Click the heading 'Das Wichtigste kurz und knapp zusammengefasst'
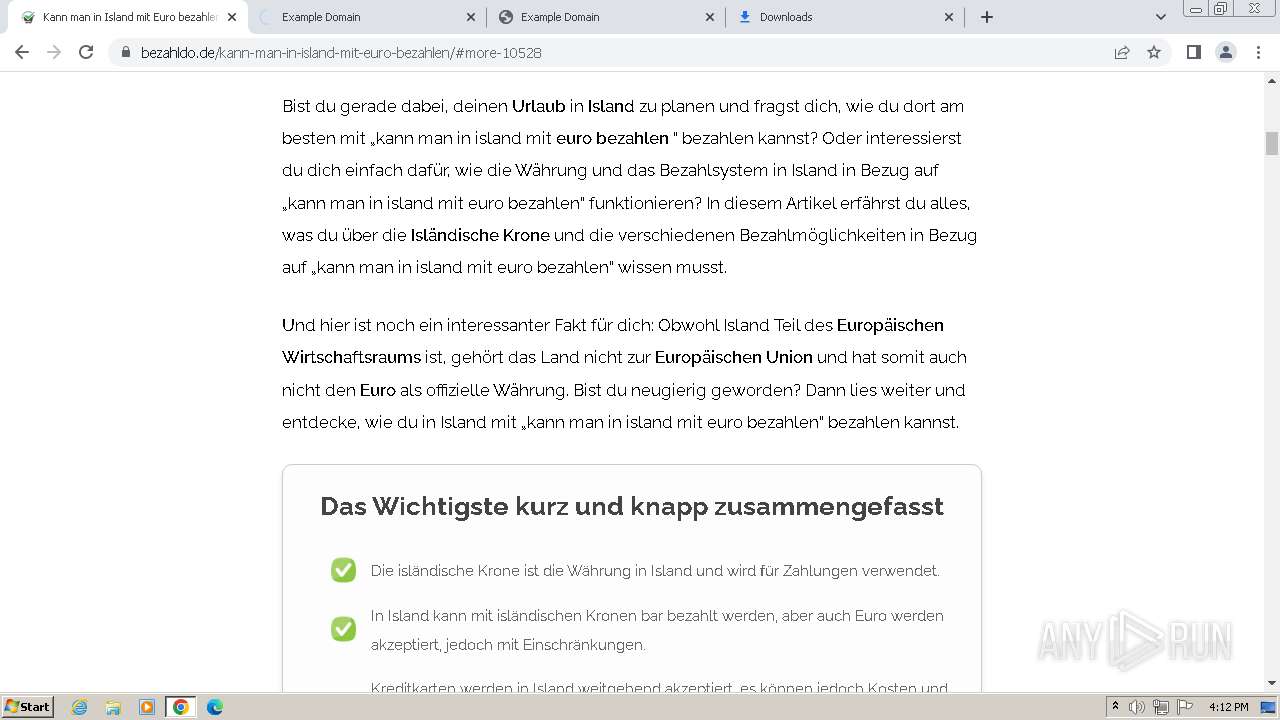Viewport: 1280px width, 720px height. (x=632, y=506)
